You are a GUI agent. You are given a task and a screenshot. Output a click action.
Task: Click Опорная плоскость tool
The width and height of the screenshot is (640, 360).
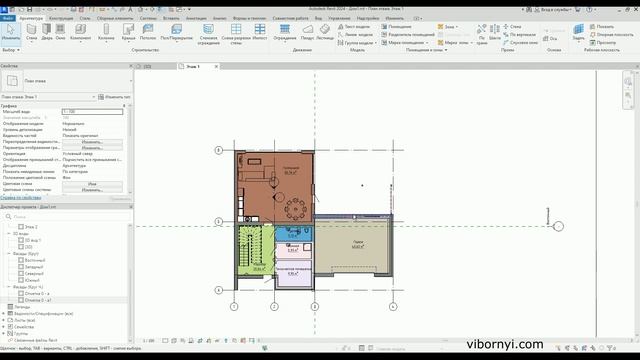tap(611, 35)
